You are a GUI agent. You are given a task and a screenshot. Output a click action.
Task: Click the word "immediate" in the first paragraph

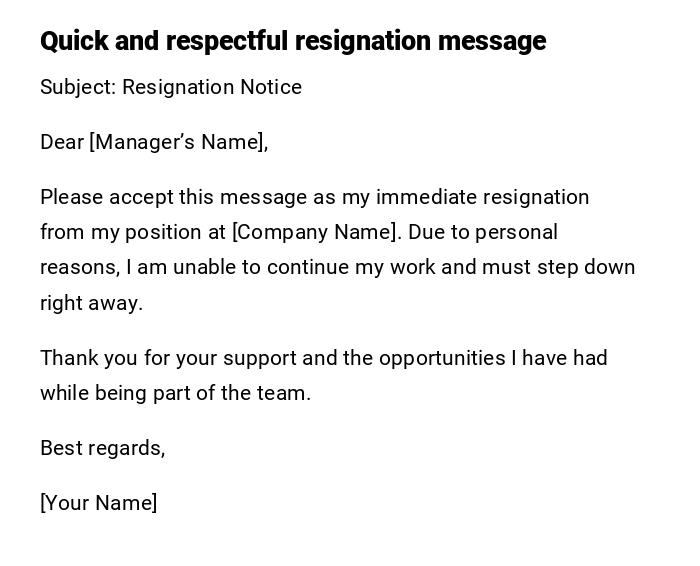[x=423, y=197]
